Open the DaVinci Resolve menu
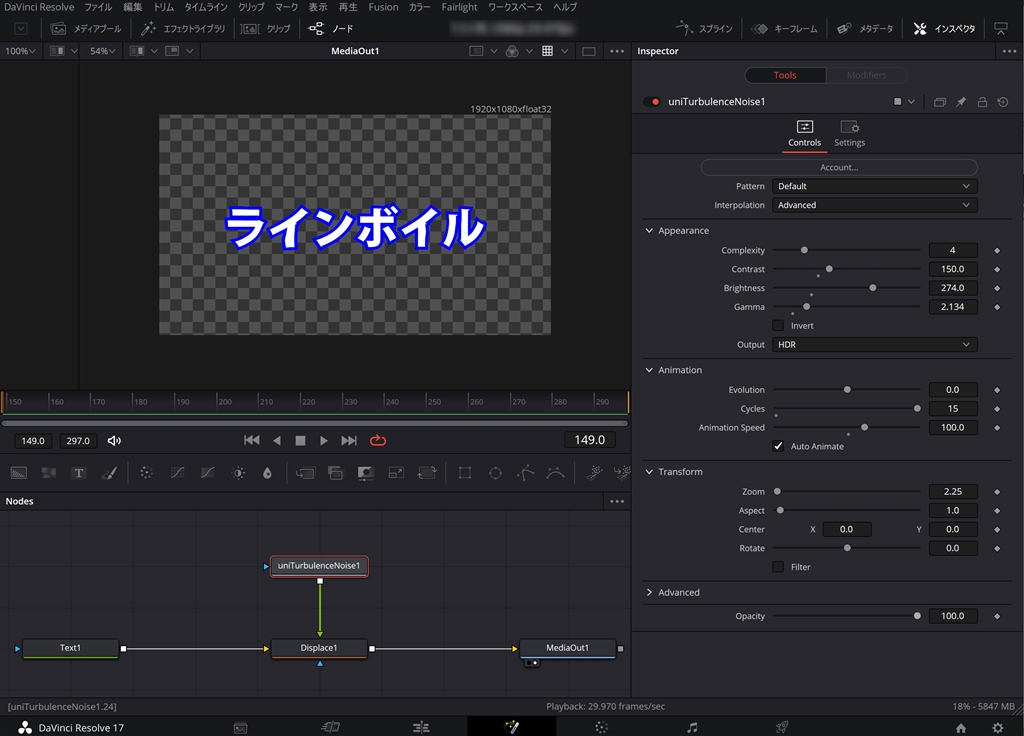Image resolution: width=1024 pixels, height=736 pixels. coord(39,7)
